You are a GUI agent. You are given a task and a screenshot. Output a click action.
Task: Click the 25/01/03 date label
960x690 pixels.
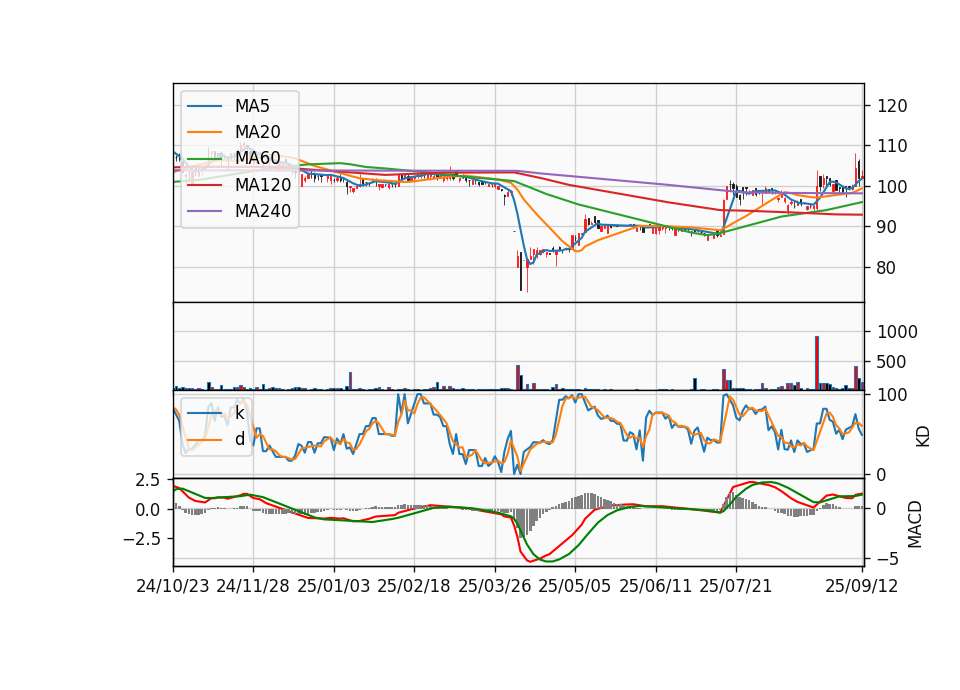click(334, 586)
